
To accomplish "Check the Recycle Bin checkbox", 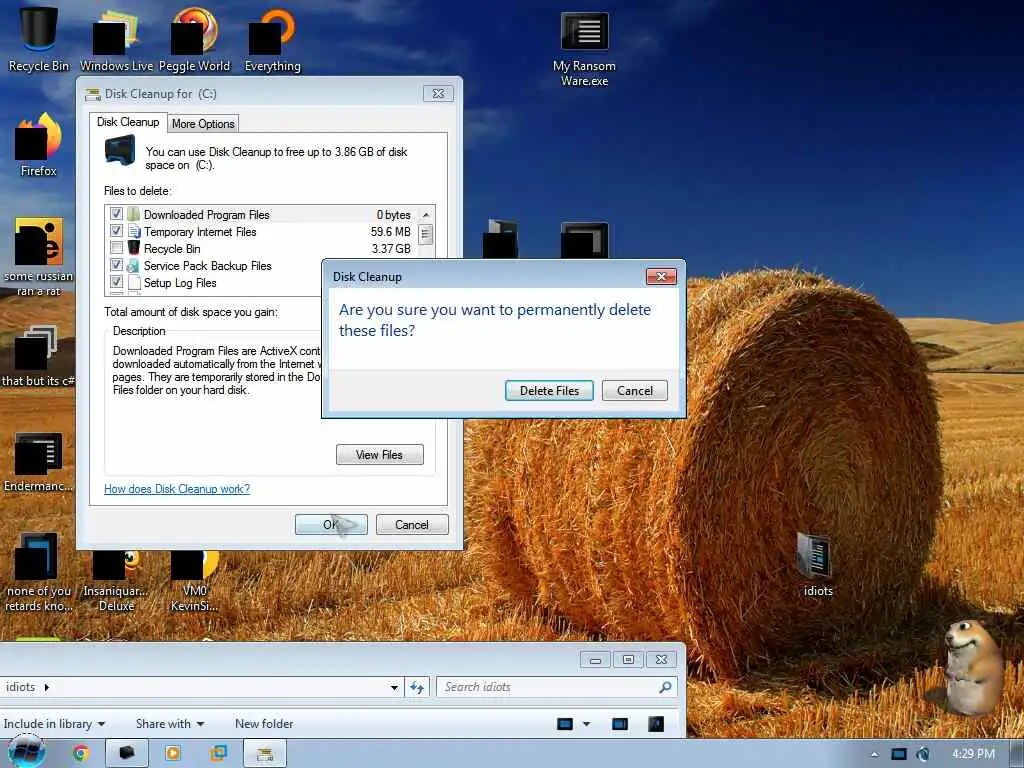I will (x=116, y=248).
